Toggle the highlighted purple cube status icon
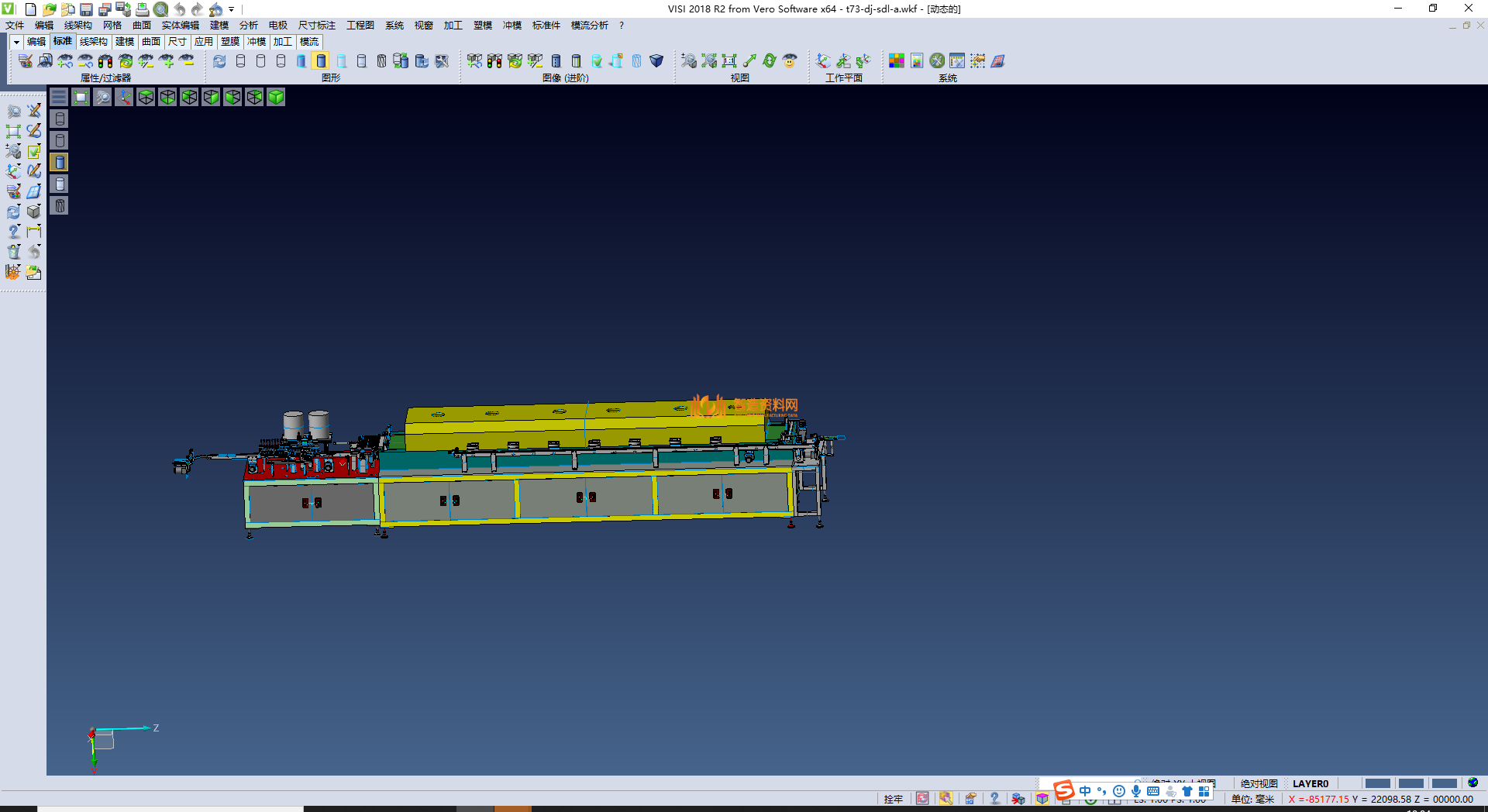 (1042, 799)
